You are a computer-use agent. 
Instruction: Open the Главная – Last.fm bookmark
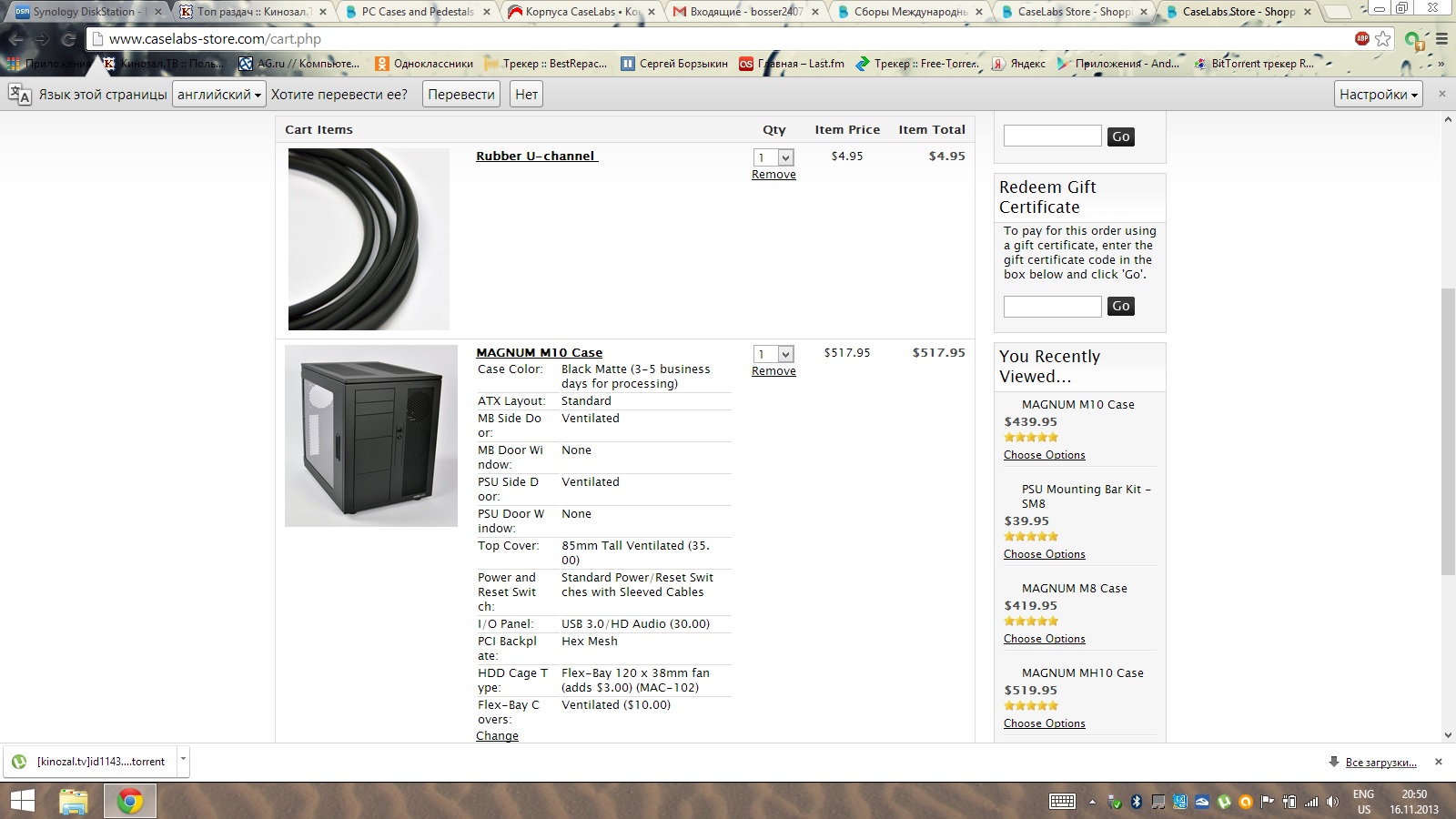792,64
